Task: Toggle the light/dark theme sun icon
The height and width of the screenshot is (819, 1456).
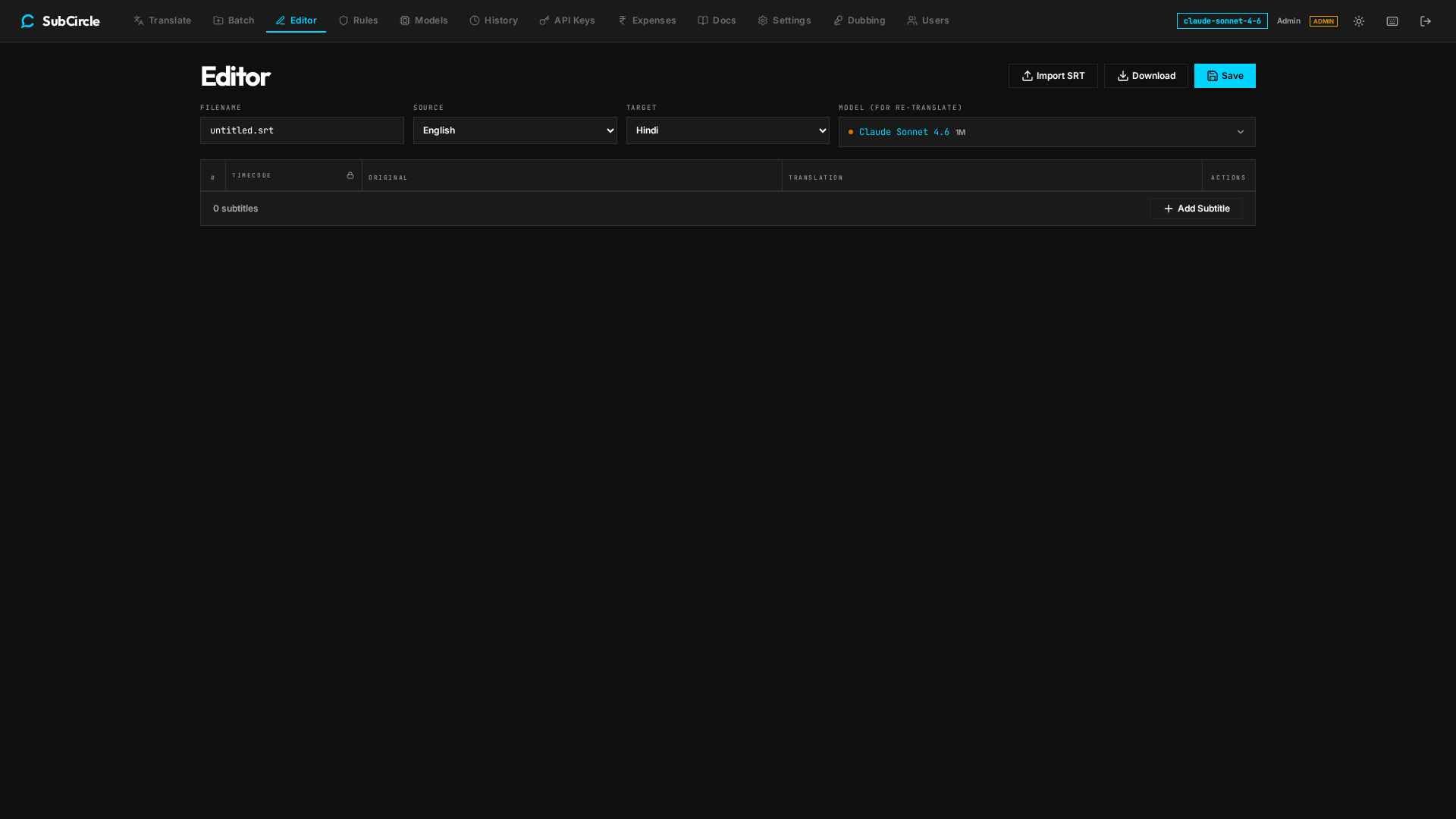Action: coord(1359,21)
